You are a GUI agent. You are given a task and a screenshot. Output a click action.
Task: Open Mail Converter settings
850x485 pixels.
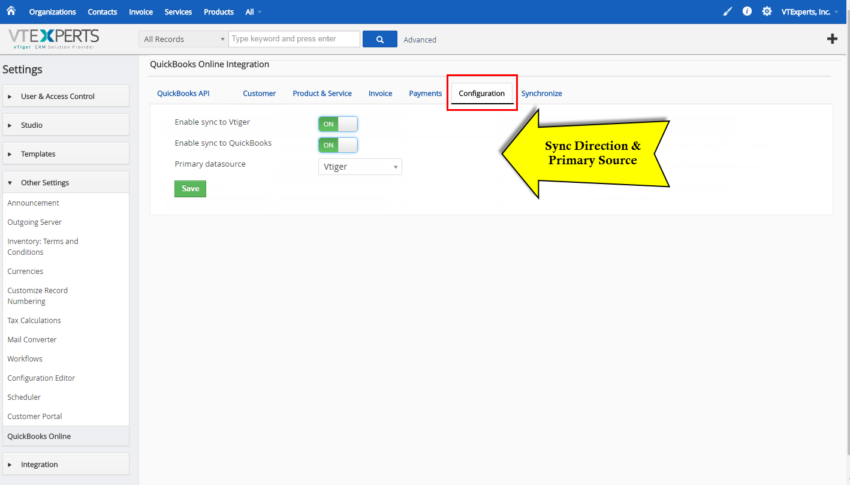(x=32, y=340)
